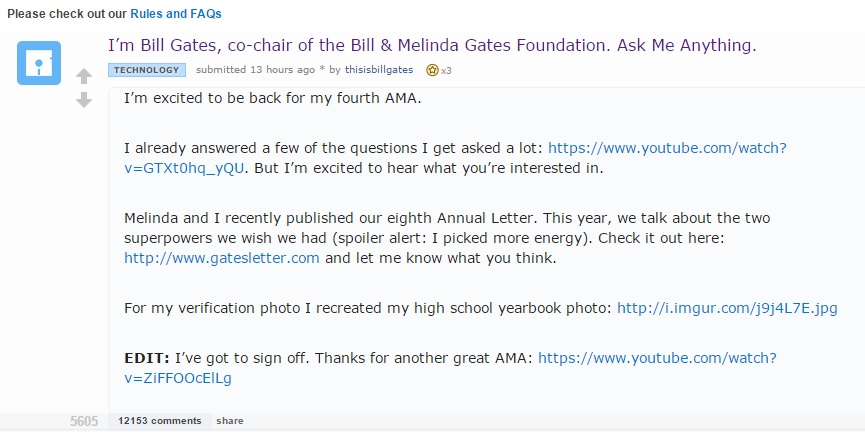Open the Bill Gates AMA post title

click(x=432, y=46)
